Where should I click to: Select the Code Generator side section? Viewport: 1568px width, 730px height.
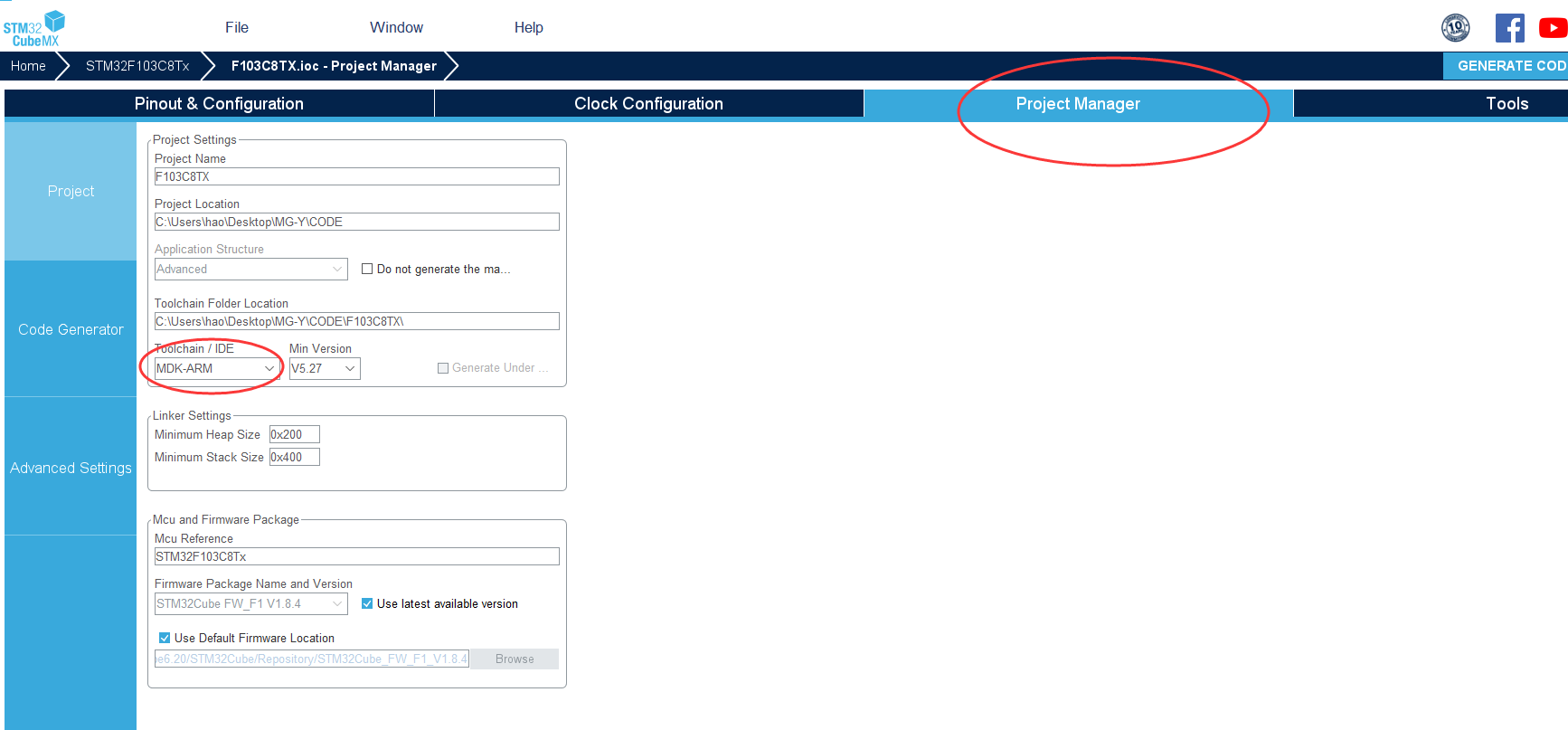pyautogui.click(x=71, y=330)
